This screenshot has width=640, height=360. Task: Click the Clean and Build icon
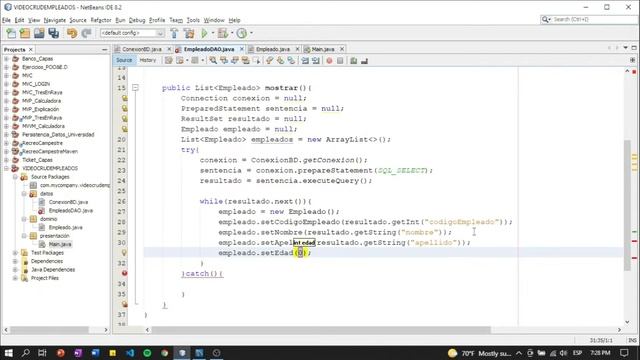coord(189,33)
